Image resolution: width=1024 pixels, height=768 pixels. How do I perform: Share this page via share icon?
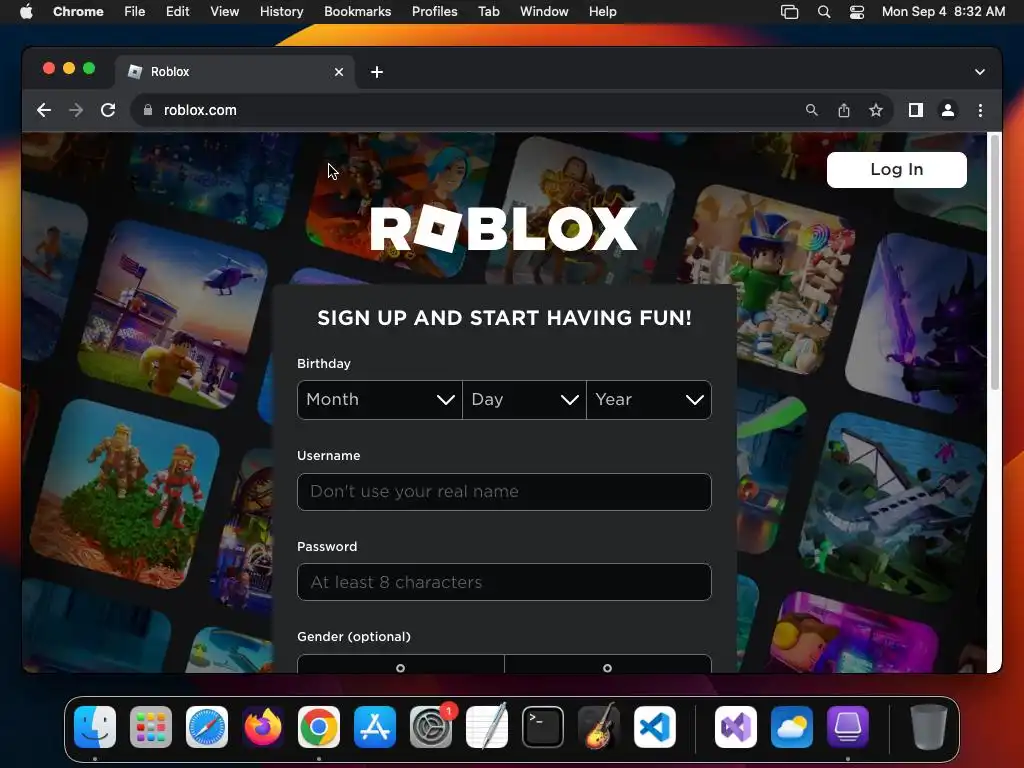point(844,110)
